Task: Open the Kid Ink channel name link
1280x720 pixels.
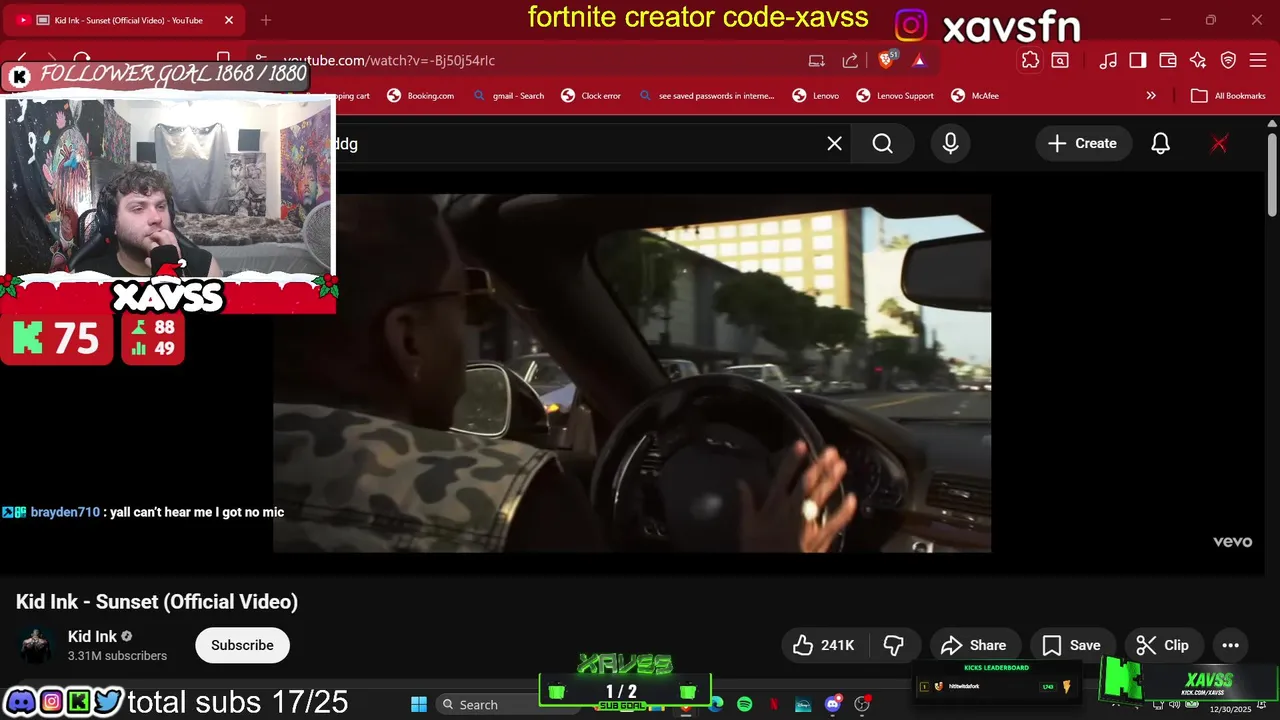Action: pos(92,637)
